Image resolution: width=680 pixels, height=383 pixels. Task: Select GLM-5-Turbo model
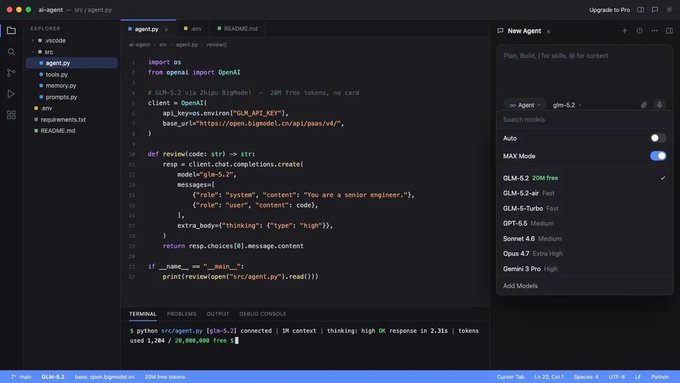click(584, 208)
